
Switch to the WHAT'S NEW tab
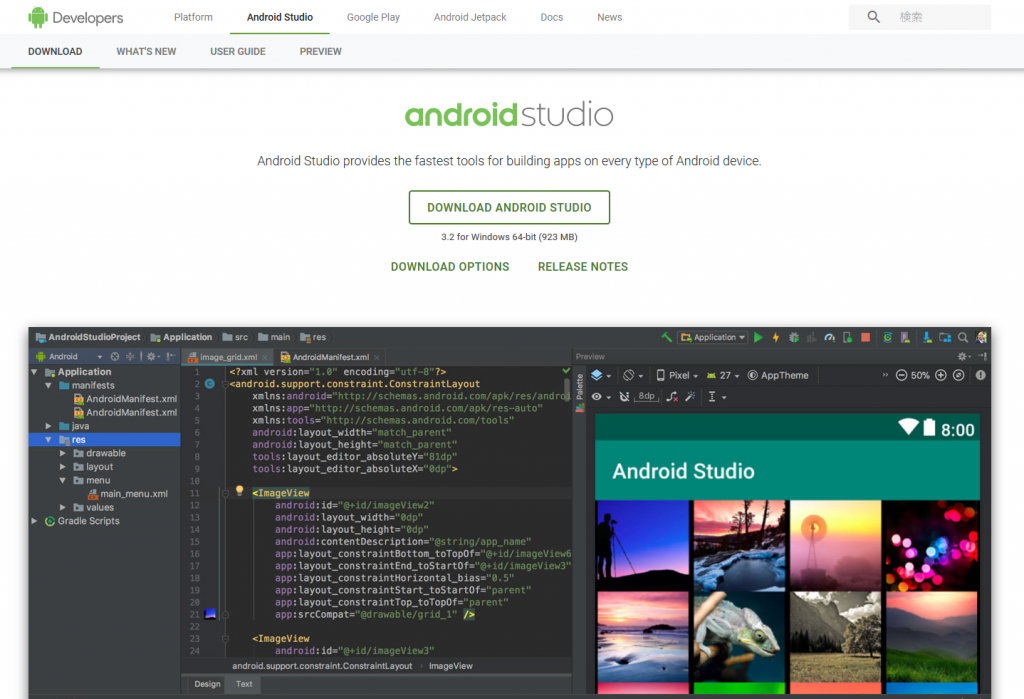click(x=146, y=51)
